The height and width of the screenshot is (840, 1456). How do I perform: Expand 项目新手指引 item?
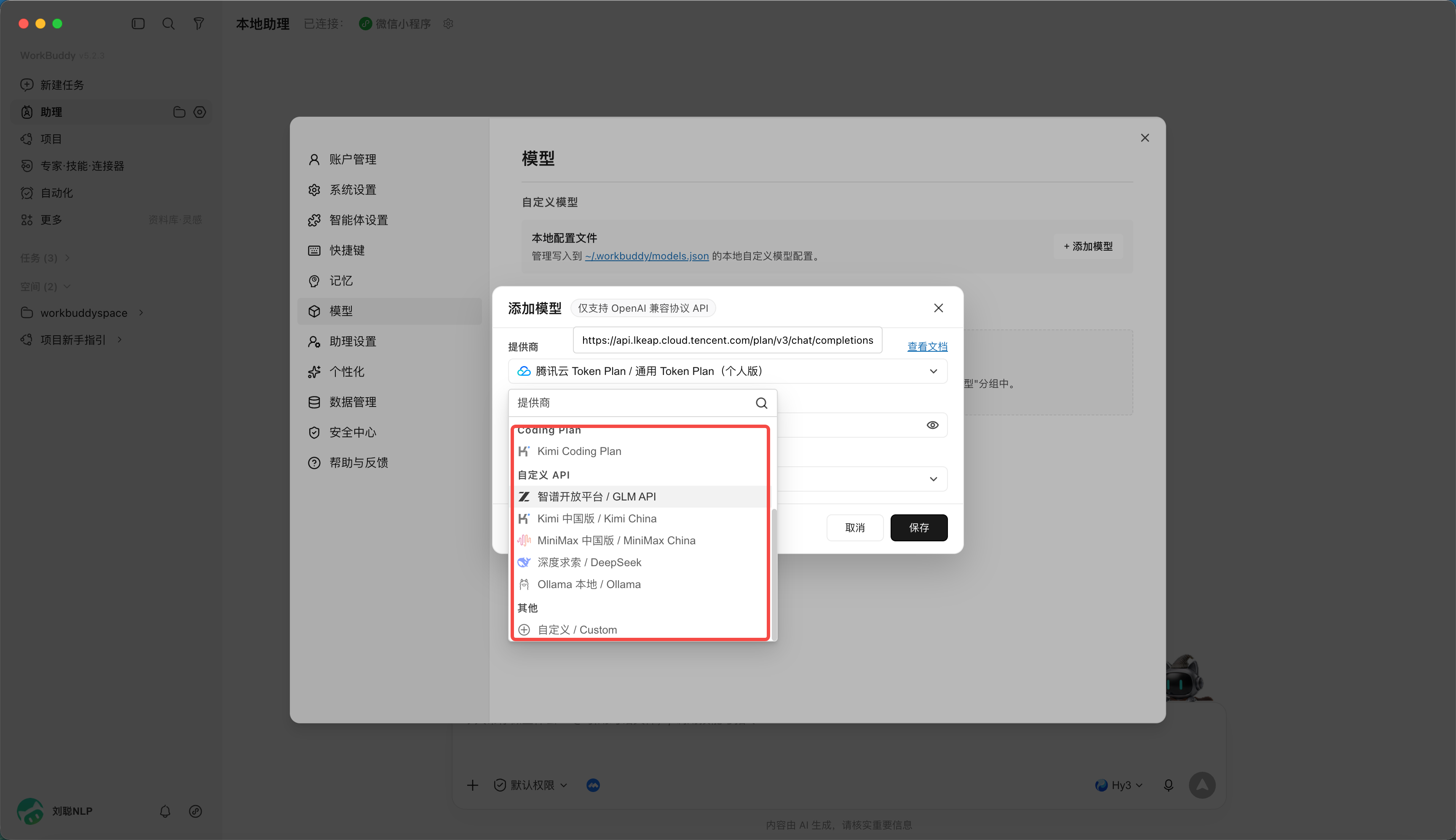coord(119,340)
